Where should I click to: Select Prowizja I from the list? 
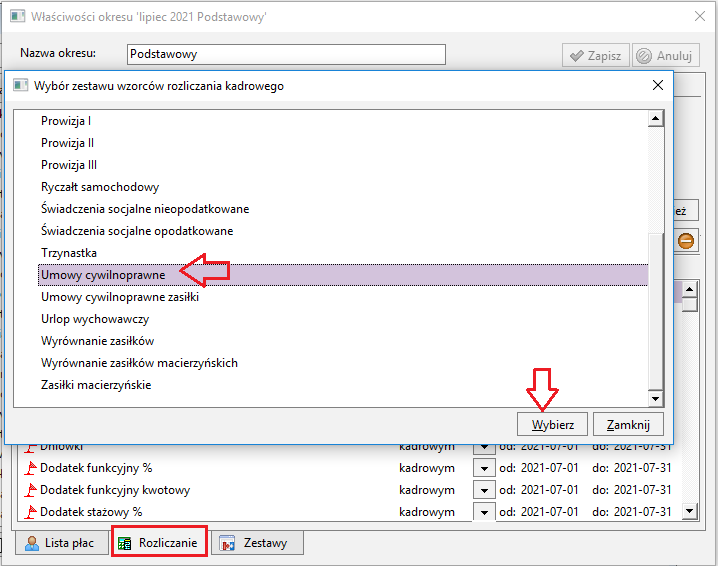tap(66, 121)
